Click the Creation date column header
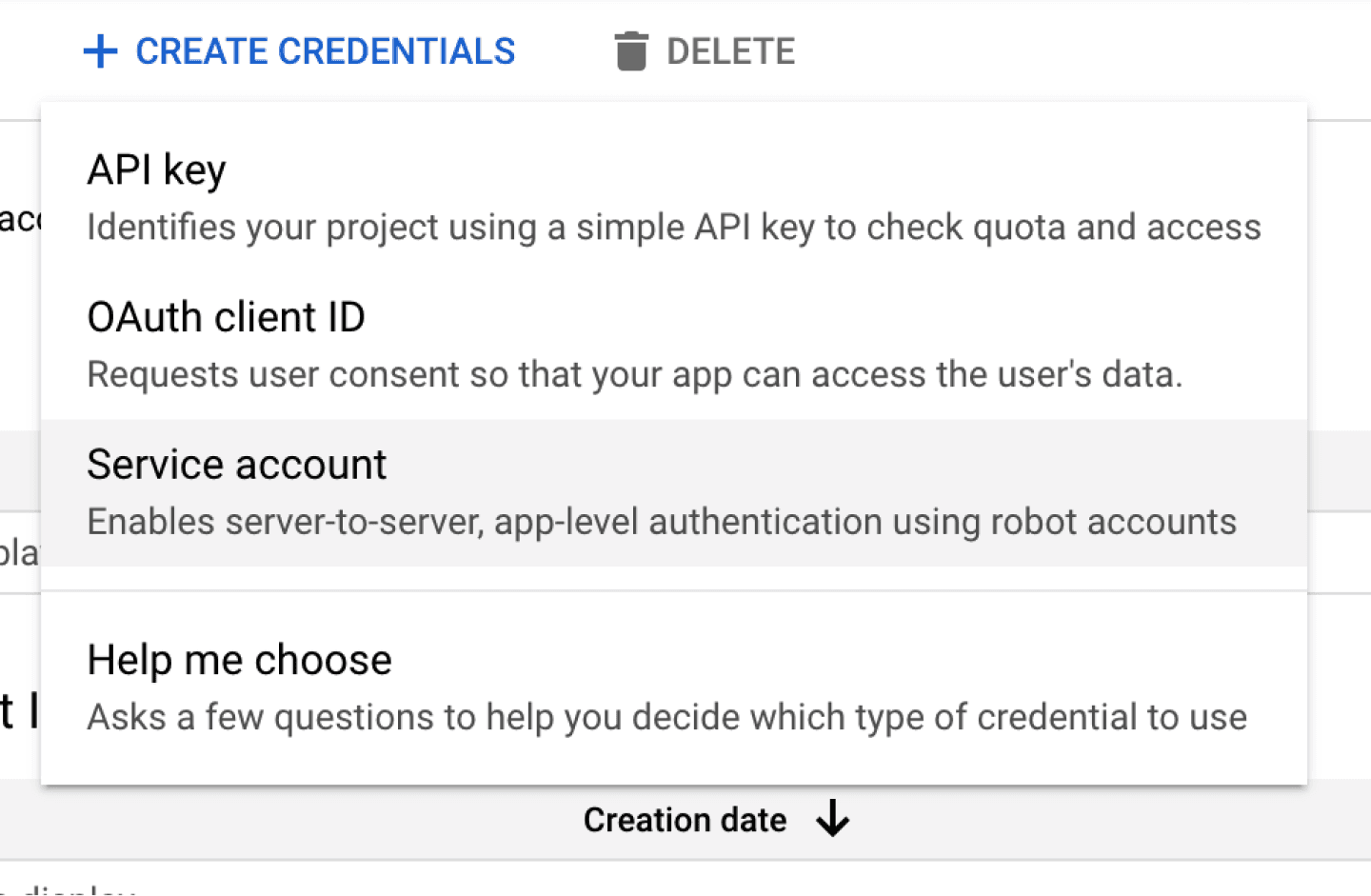This screenshot has height=896, width=1371. pyautogui.click(x=685, y=821)
